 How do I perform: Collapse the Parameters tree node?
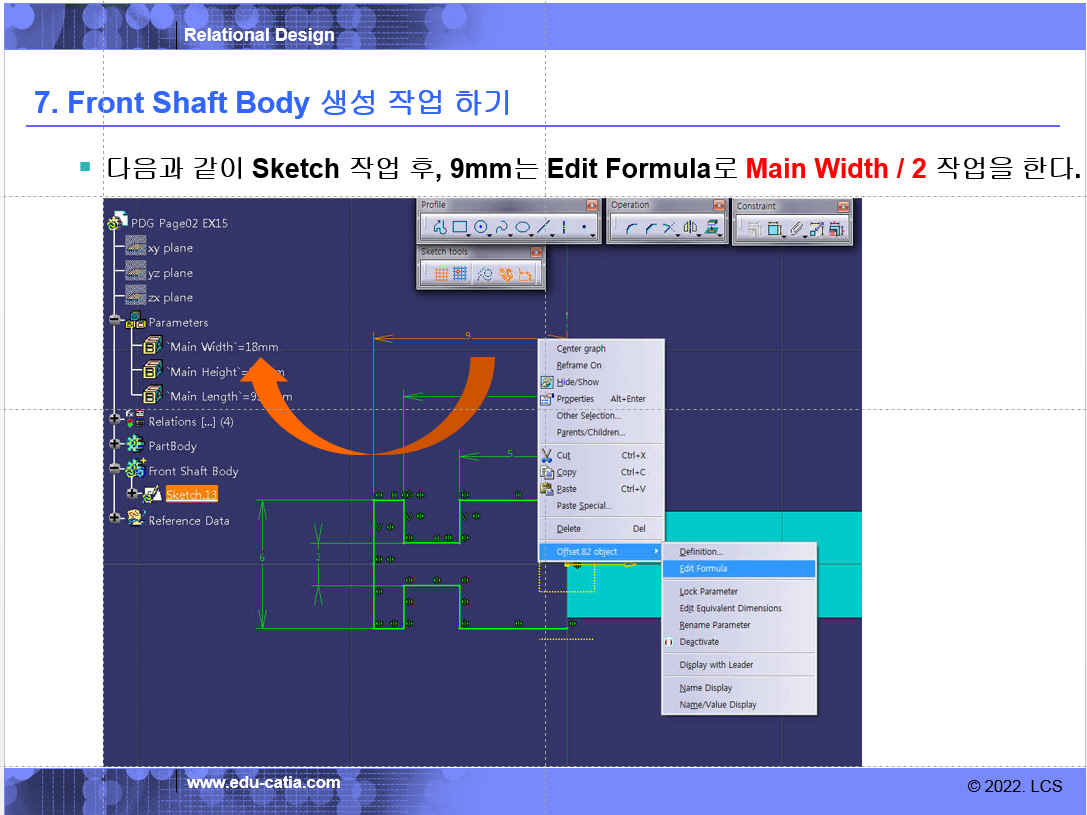point(115,321)
